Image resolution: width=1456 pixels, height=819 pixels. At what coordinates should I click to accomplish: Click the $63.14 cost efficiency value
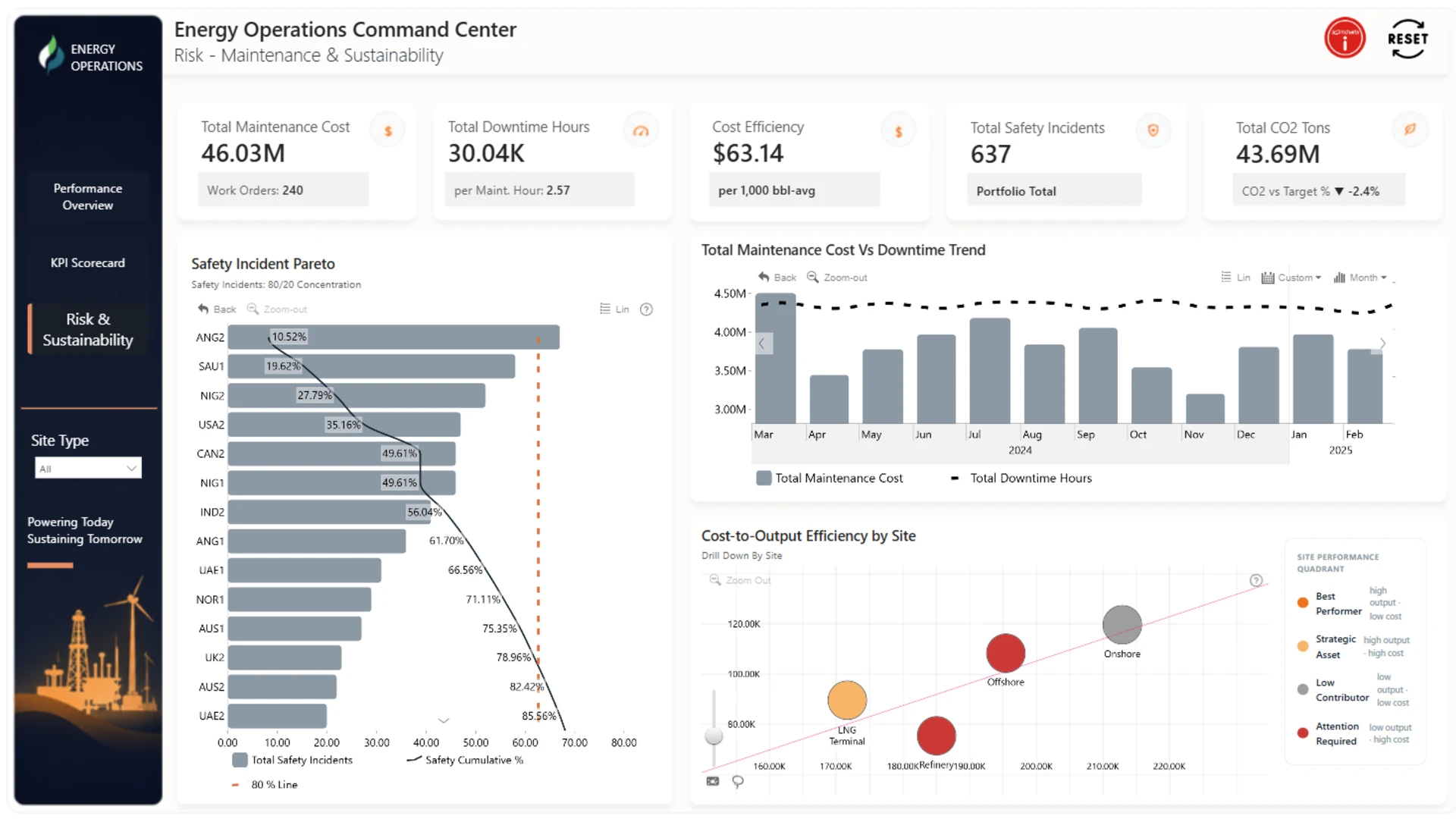pyautogui.click(x=748, y=153)
